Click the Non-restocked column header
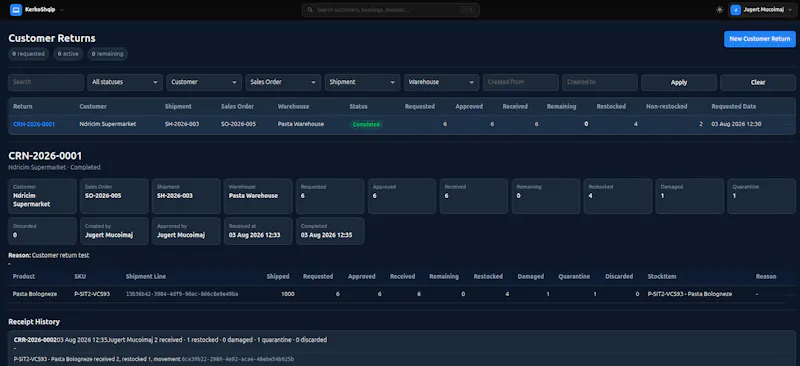 pyautogui.click(x=666, y=107)
